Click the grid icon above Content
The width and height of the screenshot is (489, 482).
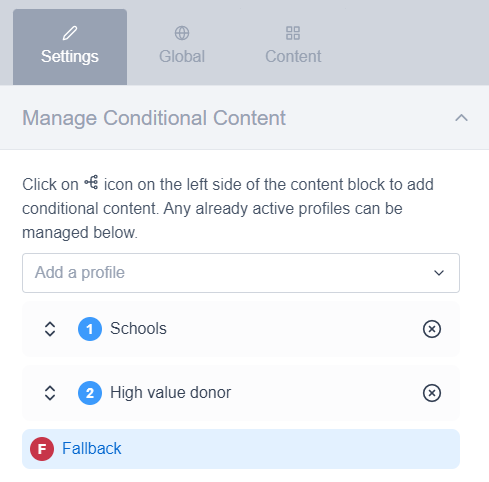tap(293, 33)
